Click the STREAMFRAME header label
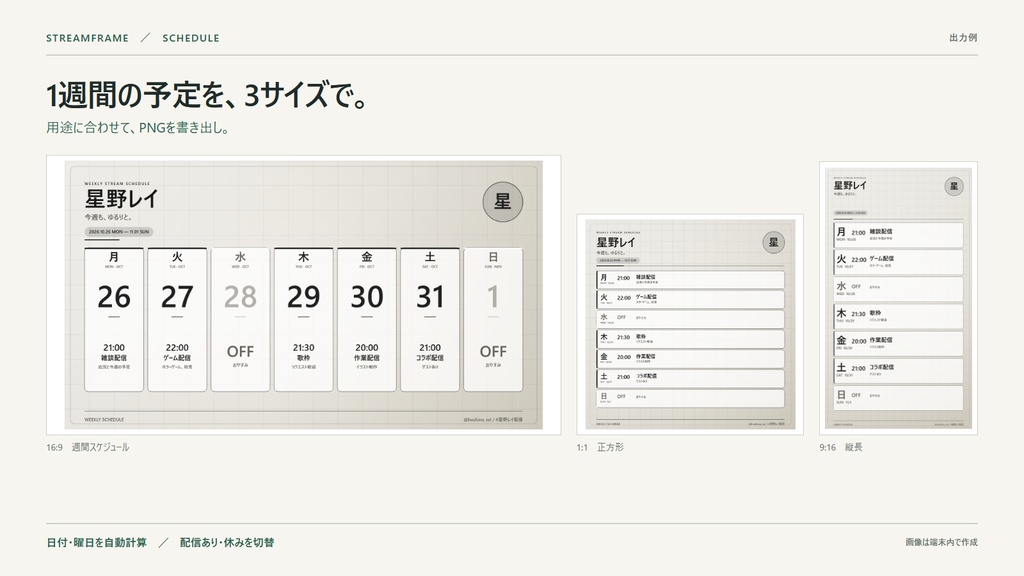The height and width of the screenshot is (576, 1024). [88, 38]
